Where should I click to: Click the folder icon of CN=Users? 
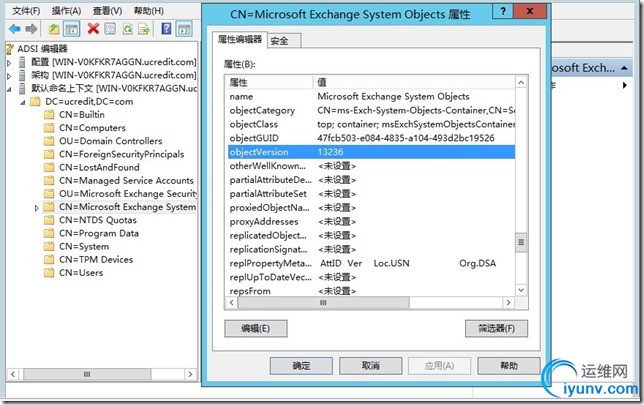49,272
